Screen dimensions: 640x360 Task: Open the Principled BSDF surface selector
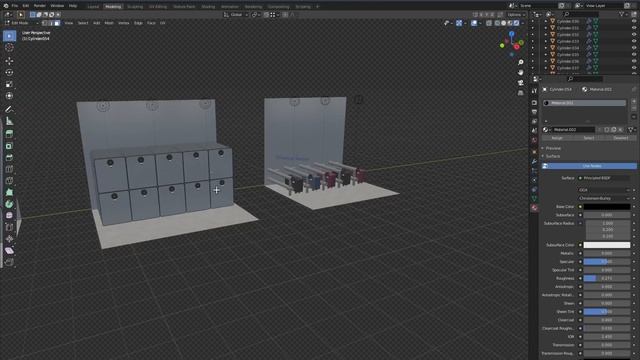click(x=604, y=178)
